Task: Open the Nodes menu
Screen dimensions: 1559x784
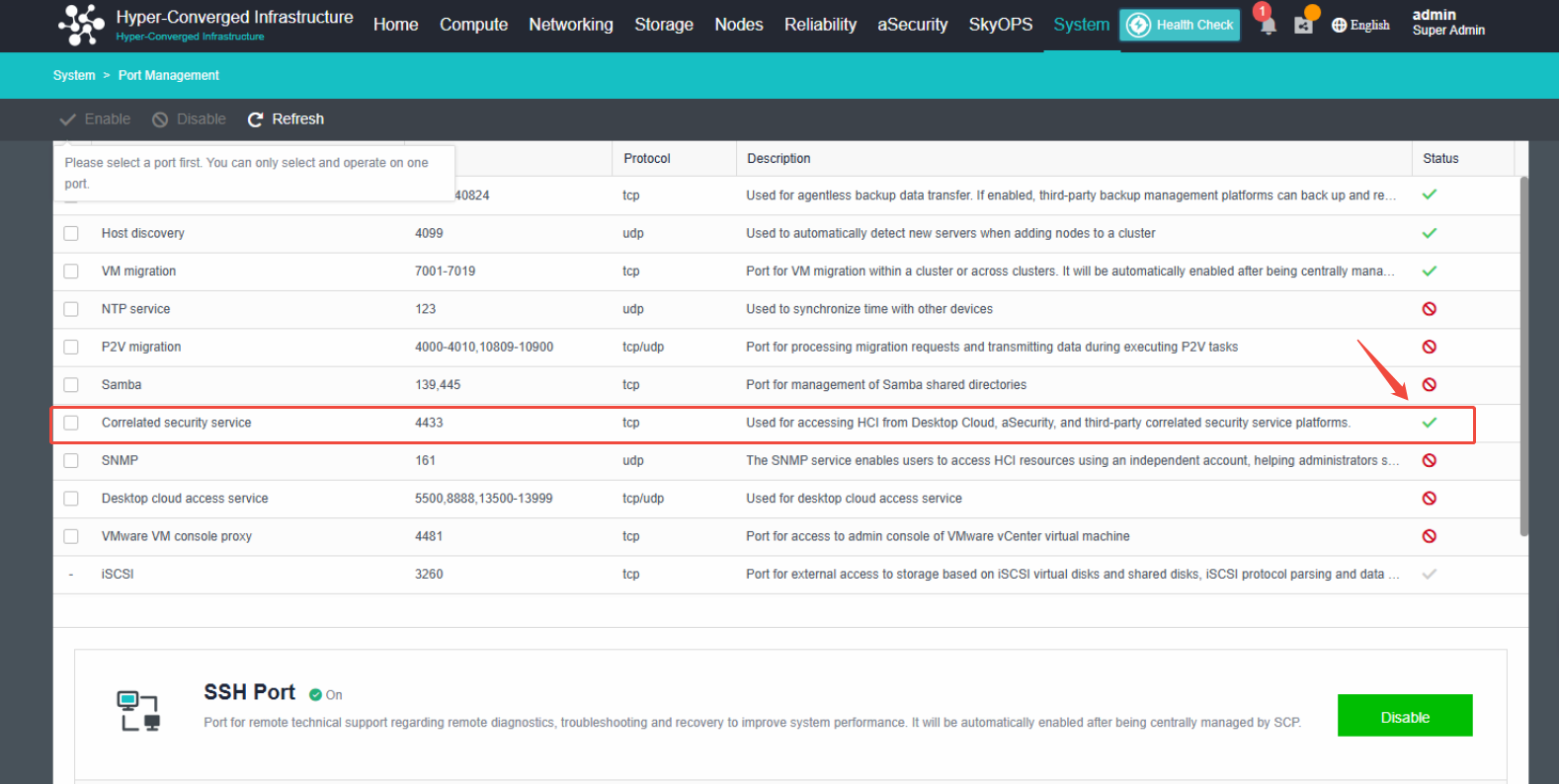Action: 739,25
